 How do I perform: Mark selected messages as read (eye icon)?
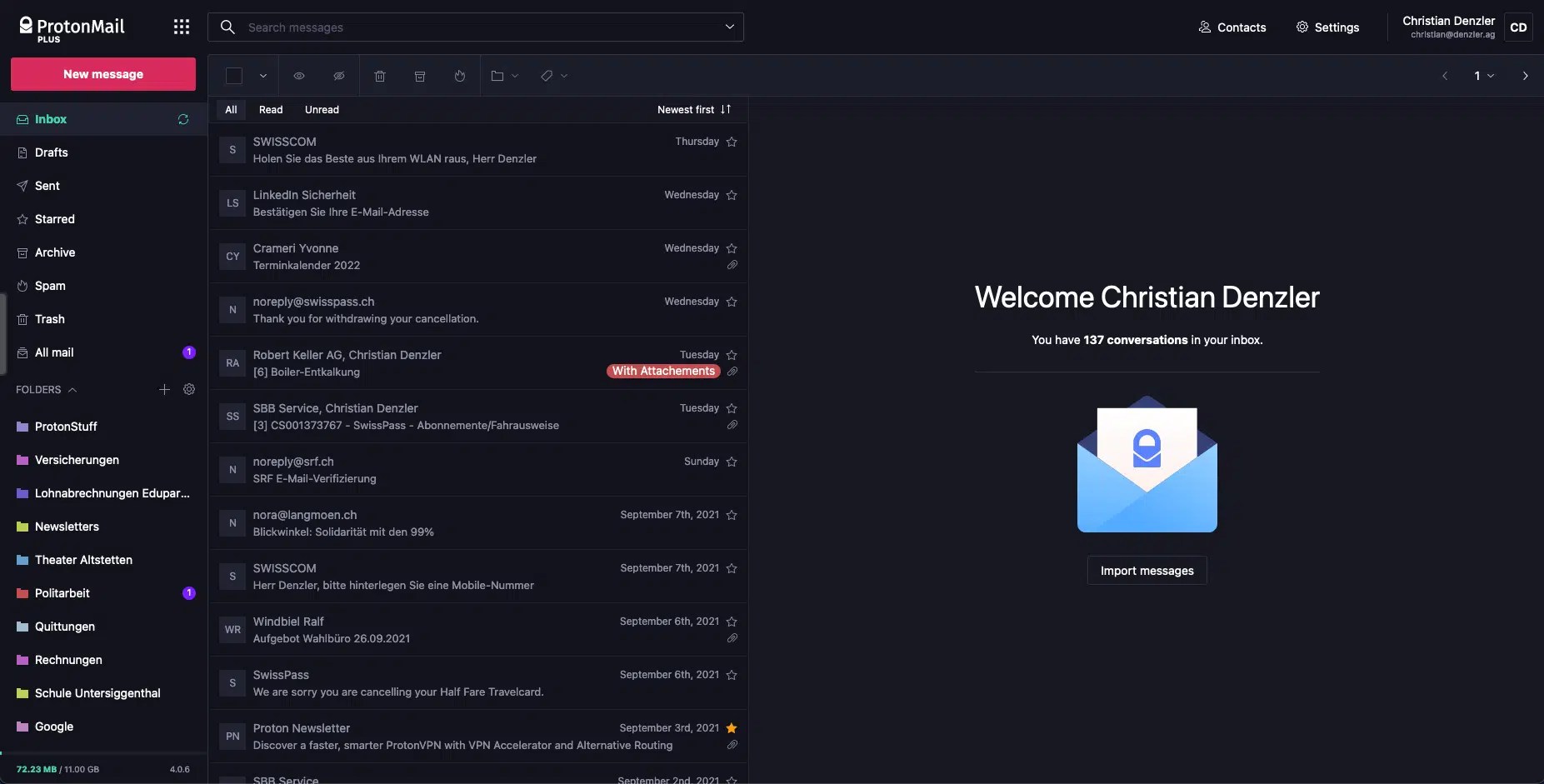(299, 76)
